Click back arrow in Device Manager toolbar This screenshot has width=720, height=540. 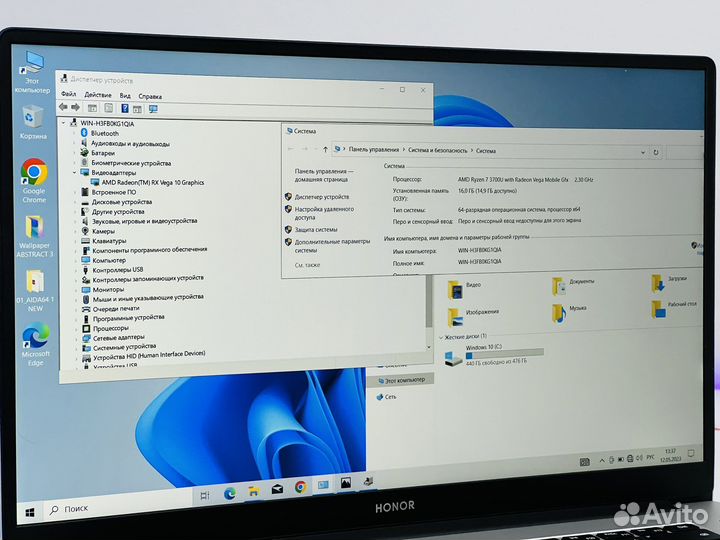64,107
